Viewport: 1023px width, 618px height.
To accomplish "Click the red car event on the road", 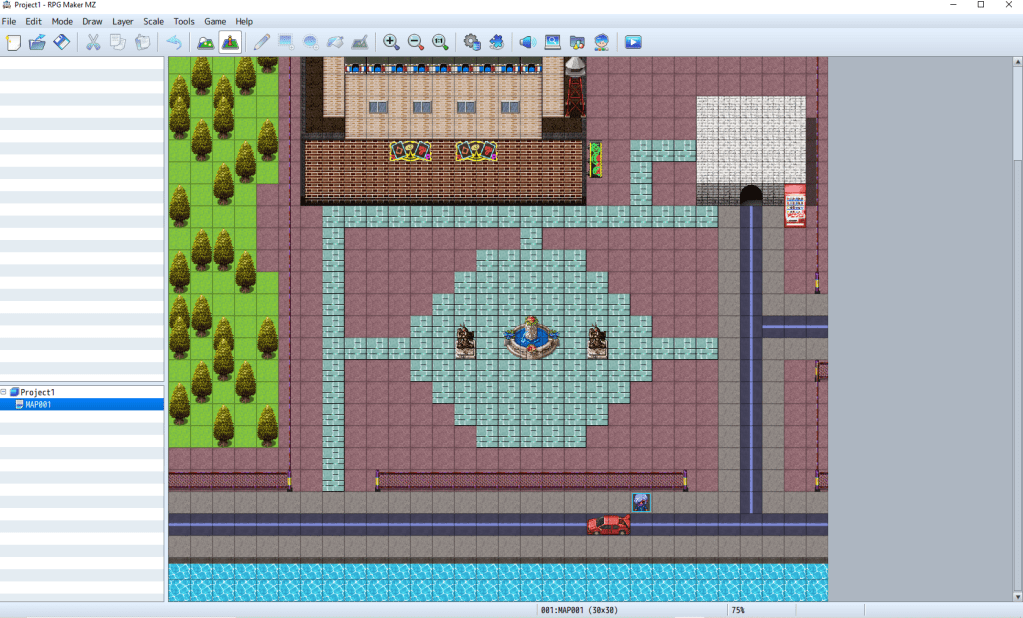I will (608, 525).
